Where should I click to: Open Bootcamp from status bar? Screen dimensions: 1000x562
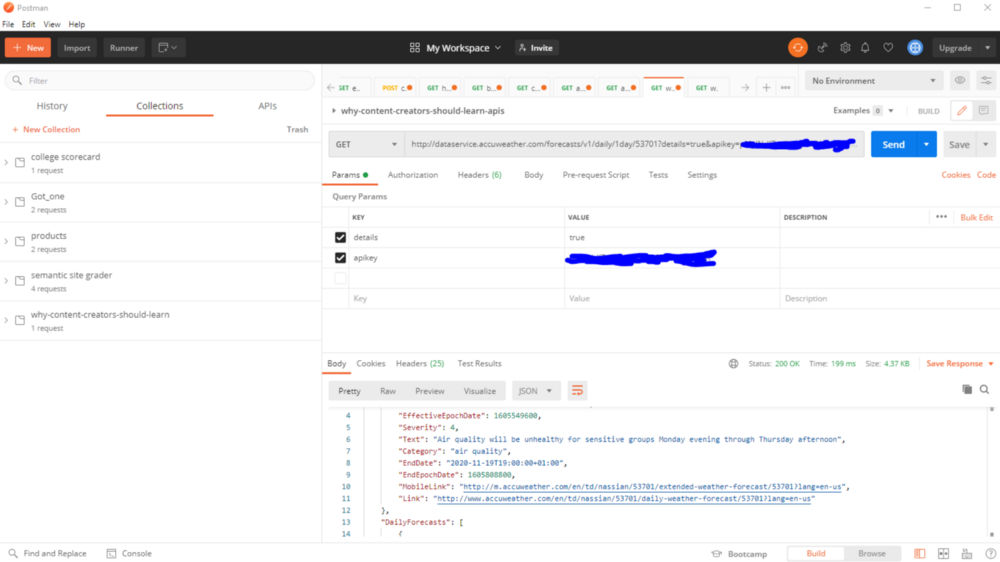[x=739, y=554]
